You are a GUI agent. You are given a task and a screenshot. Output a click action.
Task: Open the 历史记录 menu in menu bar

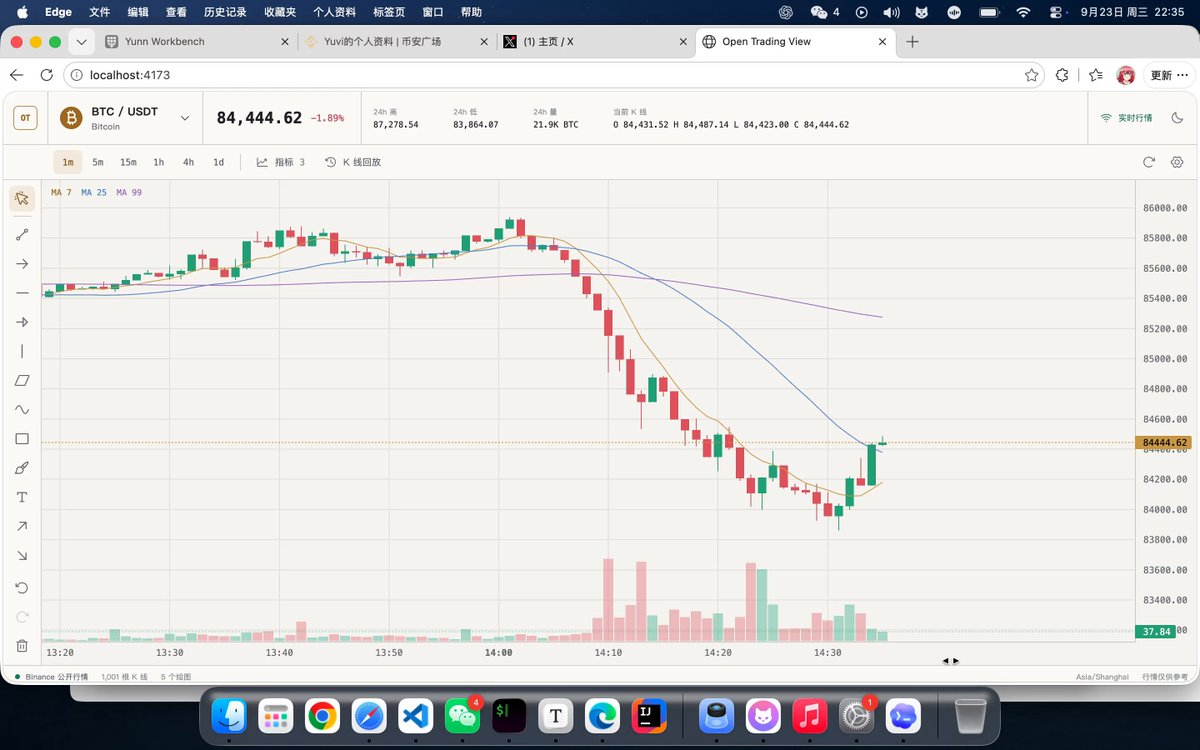click(225, 12)
